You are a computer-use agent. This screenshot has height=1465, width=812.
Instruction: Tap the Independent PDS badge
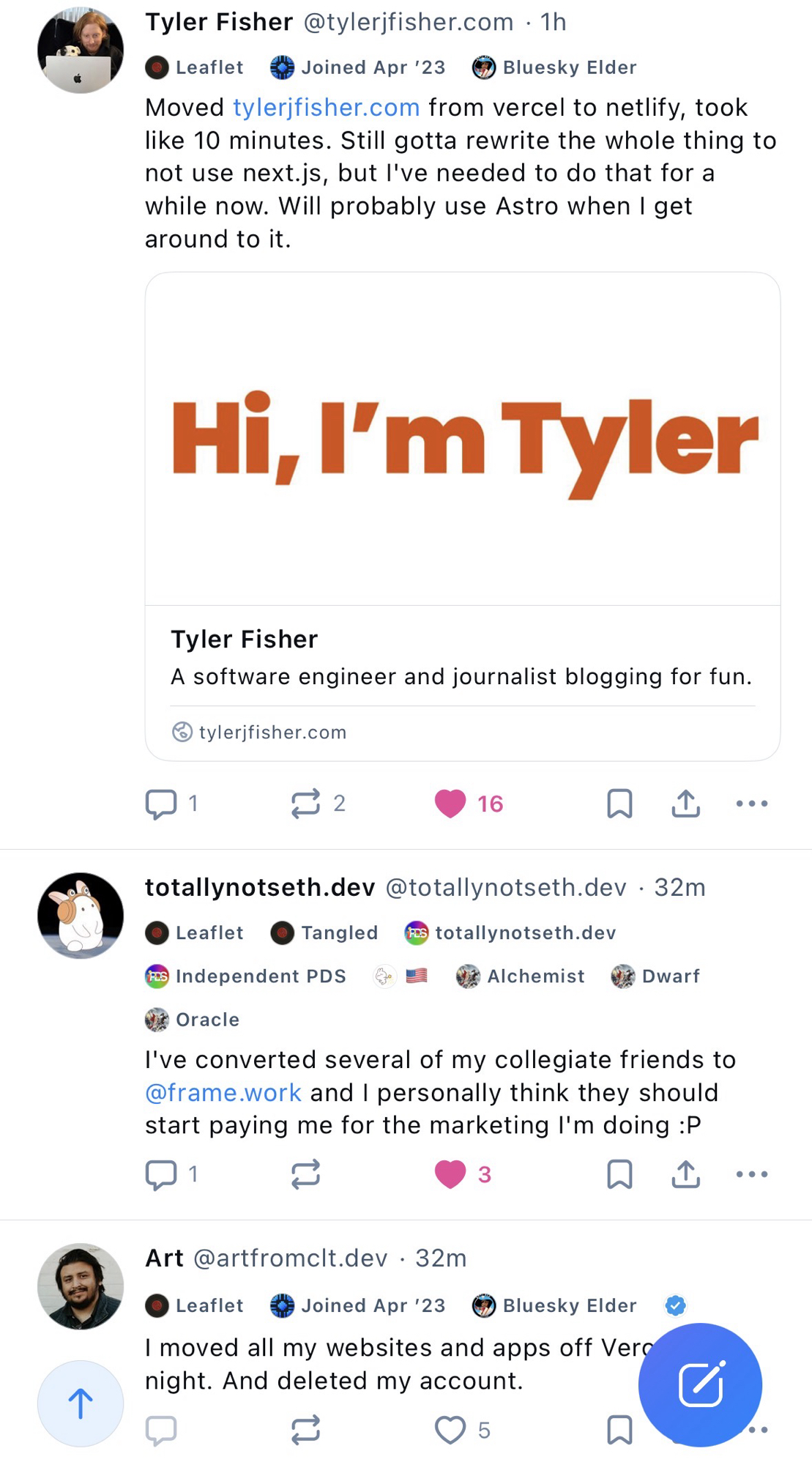(246, 976)
